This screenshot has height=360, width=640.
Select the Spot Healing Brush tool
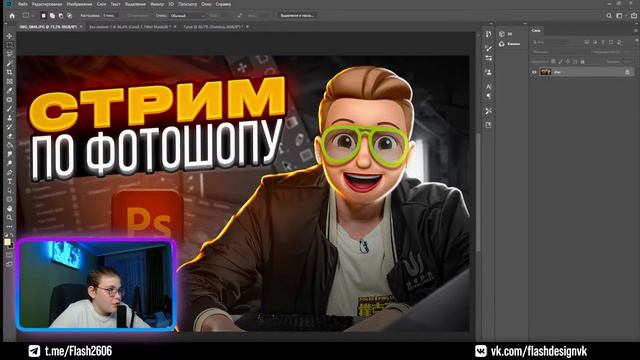coord(9,99)
